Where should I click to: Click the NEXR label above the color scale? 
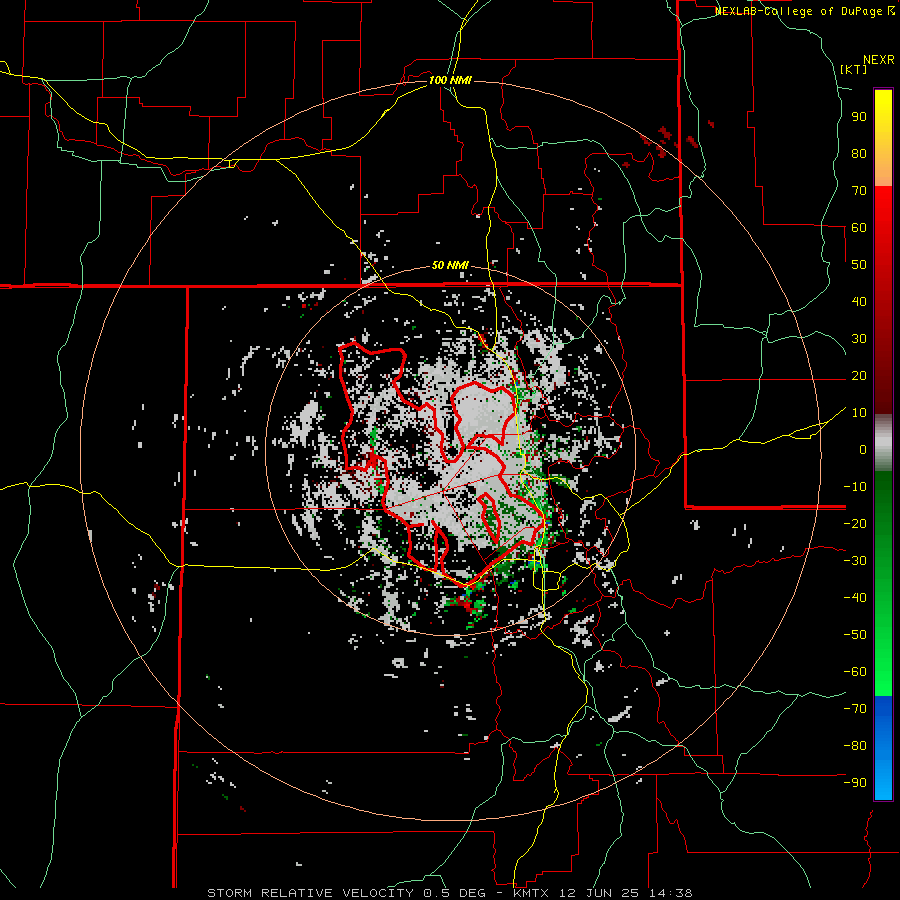click(879, 60)
